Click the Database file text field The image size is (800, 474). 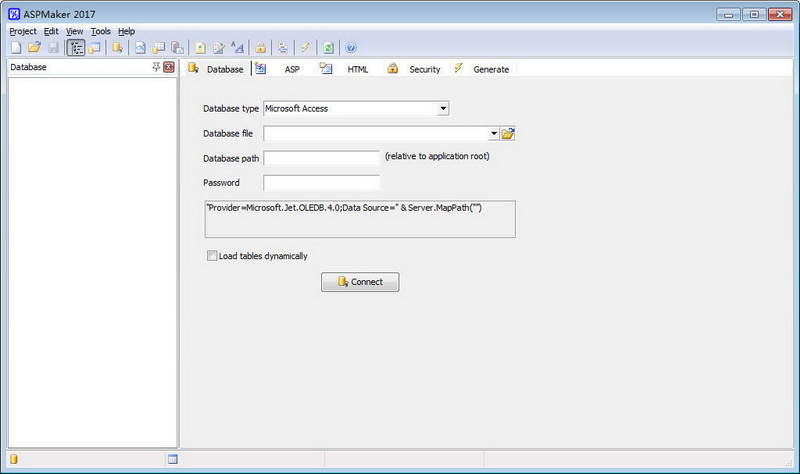pos(376,134)
